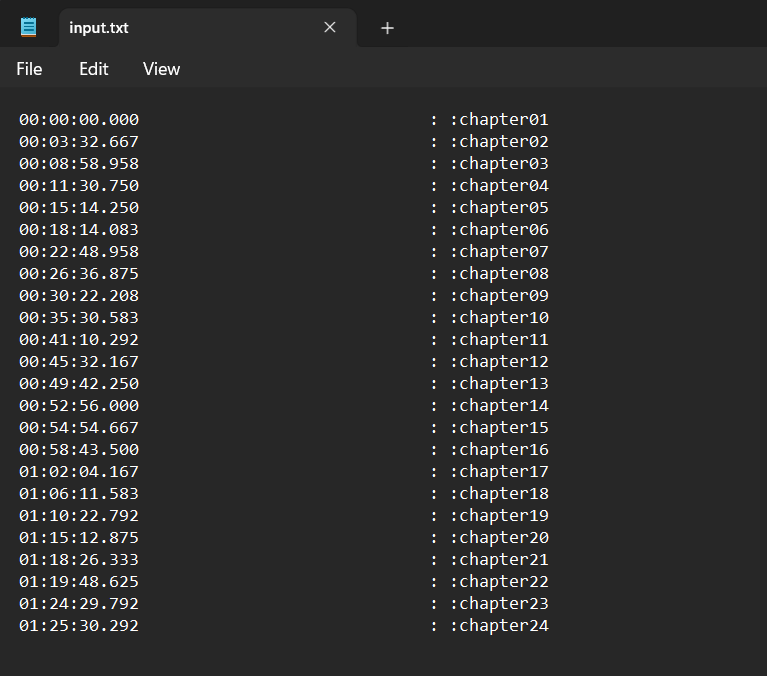Click the word chapter24
Viewport: 767px width, 676px height.
(504, 626)
